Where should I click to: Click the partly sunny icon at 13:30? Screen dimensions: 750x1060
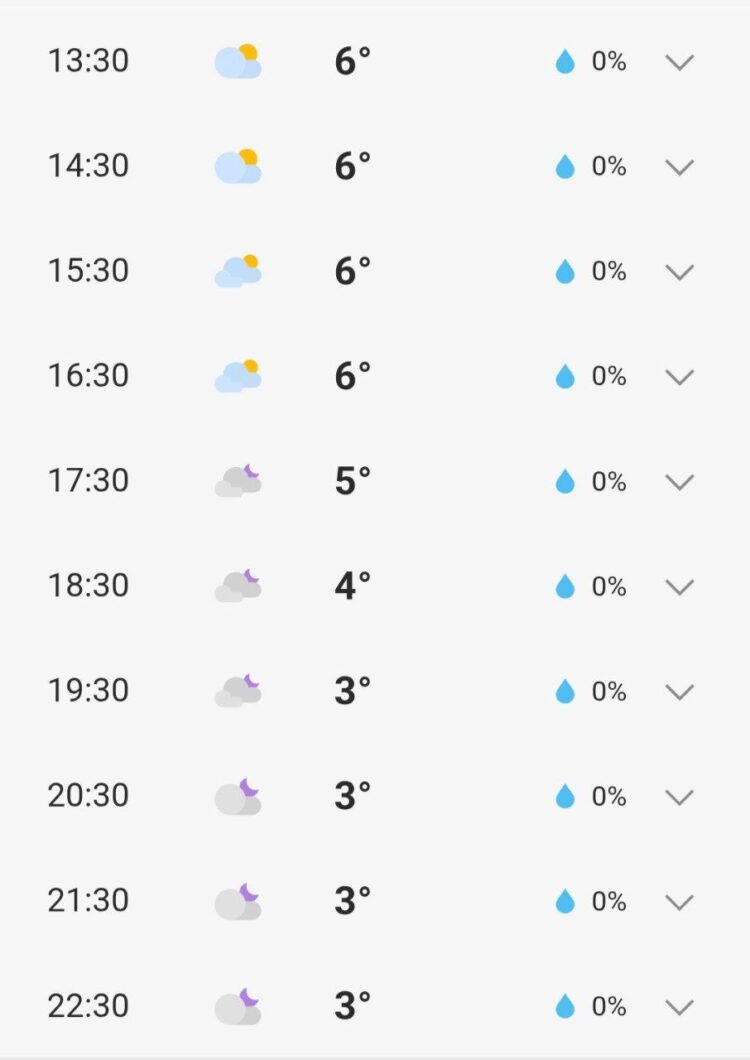coord(238,62)
